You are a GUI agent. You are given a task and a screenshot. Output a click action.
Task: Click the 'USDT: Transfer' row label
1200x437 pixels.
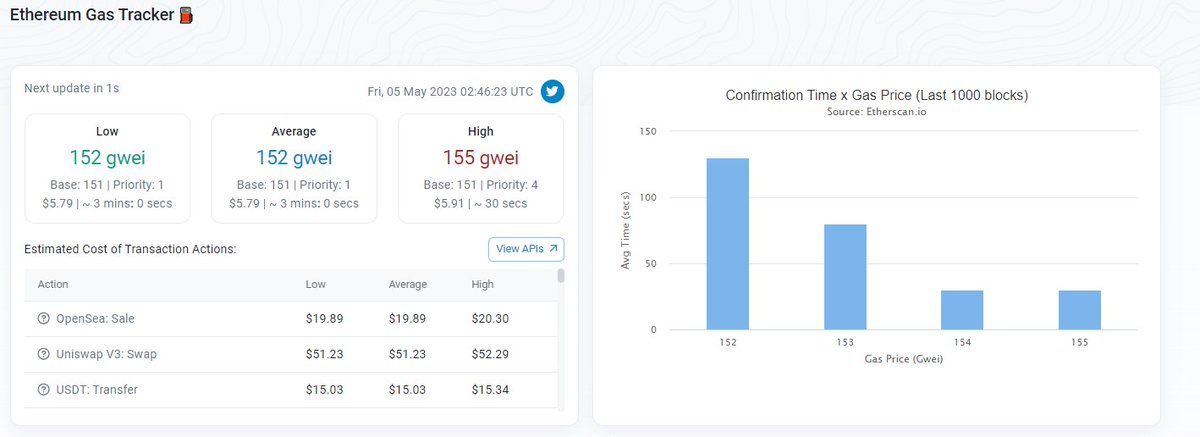coord(97,389)
